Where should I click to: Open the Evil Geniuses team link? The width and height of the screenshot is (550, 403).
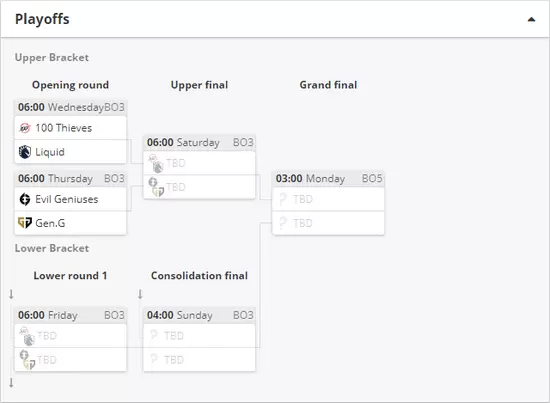click(x=67, y=199)
